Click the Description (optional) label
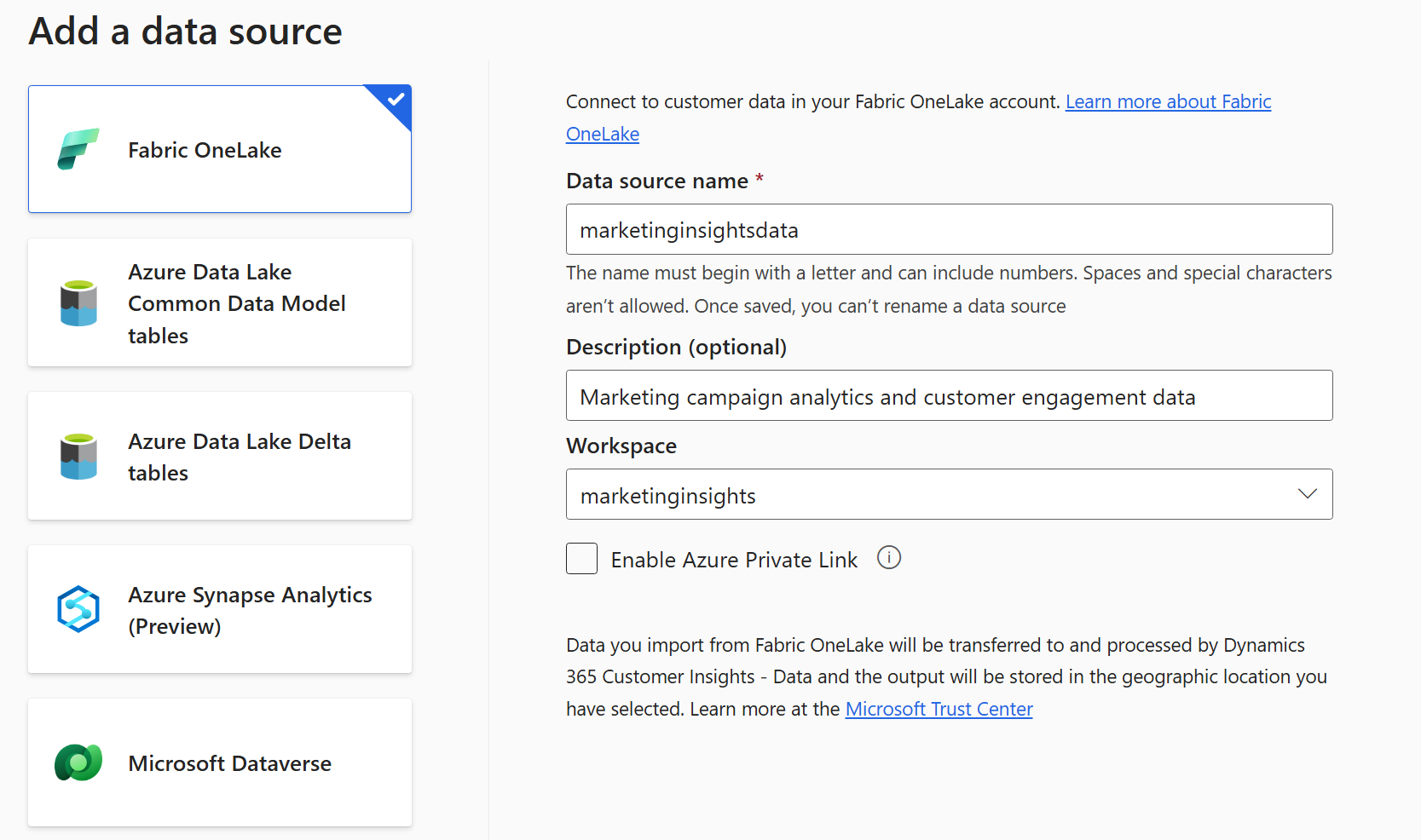 click(x=676, y=347)
